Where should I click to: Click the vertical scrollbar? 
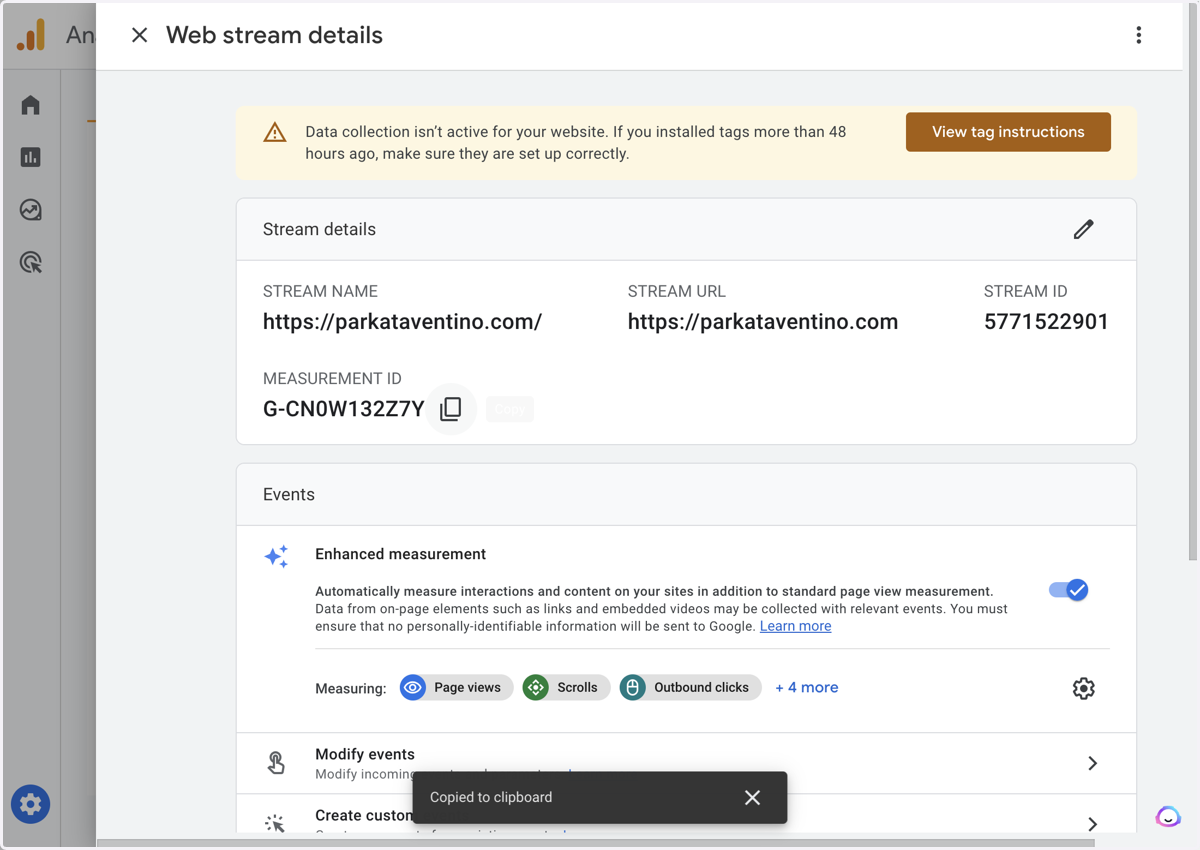coord(1192,280)
